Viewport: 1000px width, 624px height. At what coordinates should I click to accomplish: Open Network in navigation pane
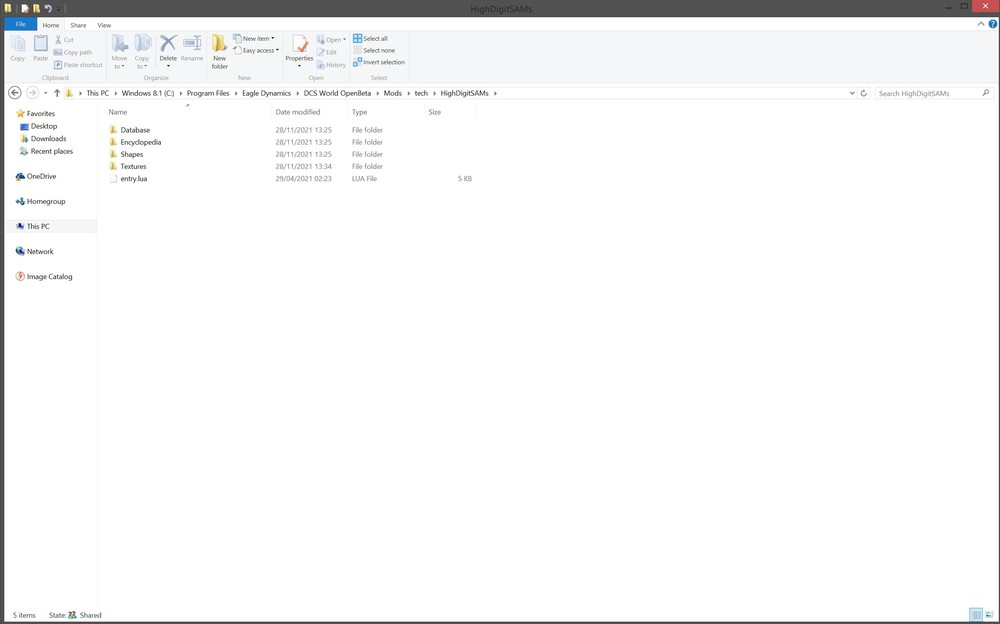coord(40,251)
